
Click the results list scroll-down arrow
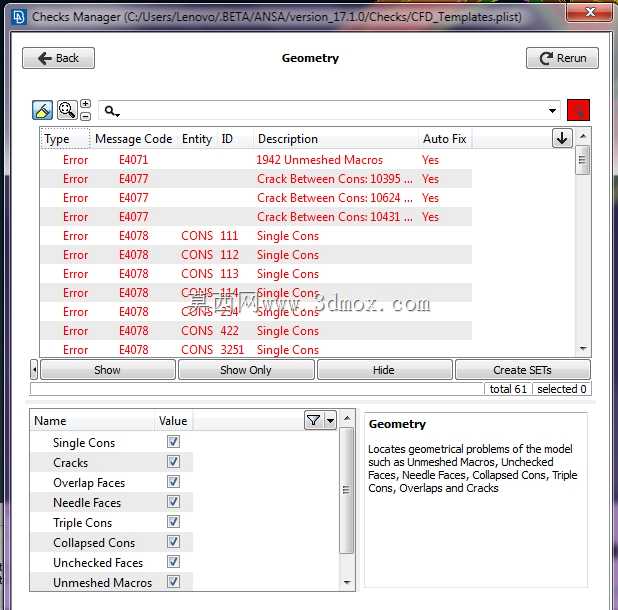point(583,348)
